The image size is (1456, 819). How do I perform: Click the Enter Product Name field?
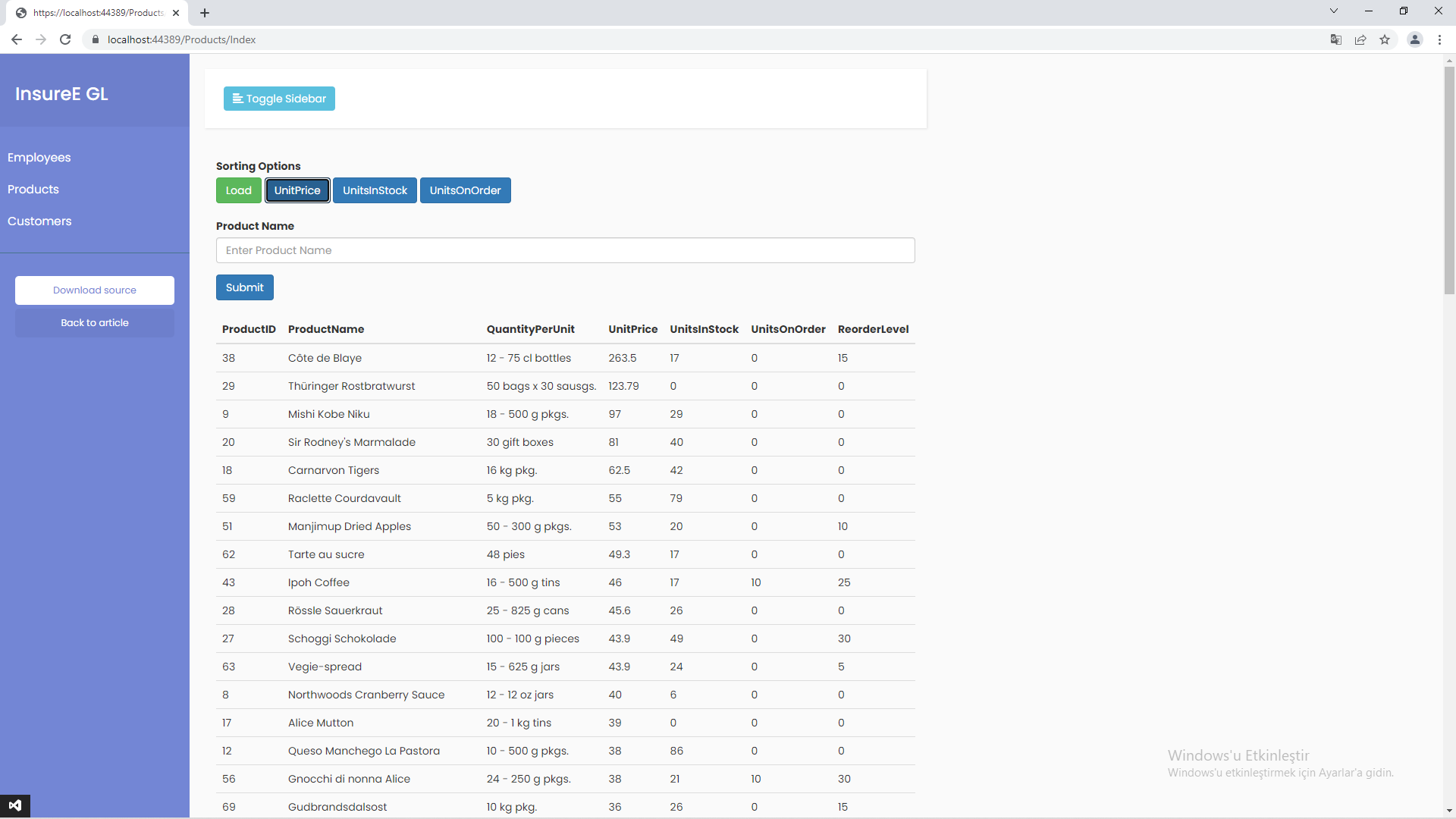565,250
